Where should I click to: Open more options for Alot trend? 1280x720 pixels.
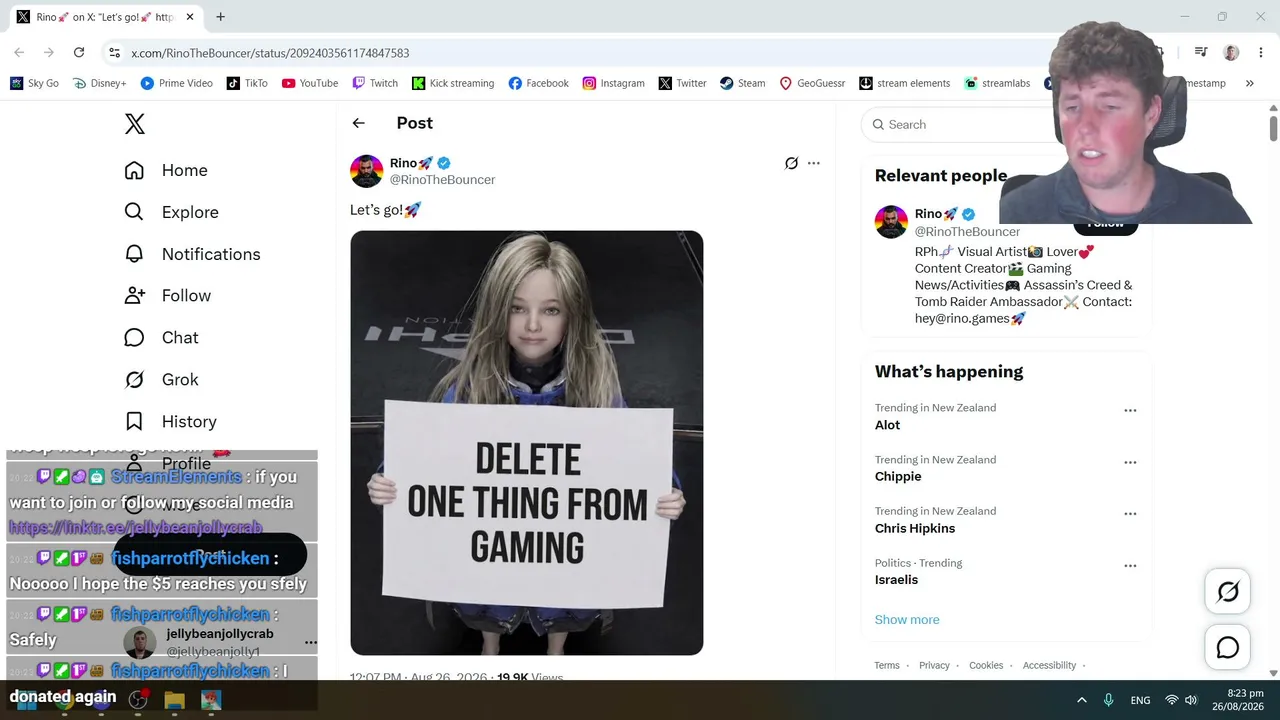point(1130,411)
